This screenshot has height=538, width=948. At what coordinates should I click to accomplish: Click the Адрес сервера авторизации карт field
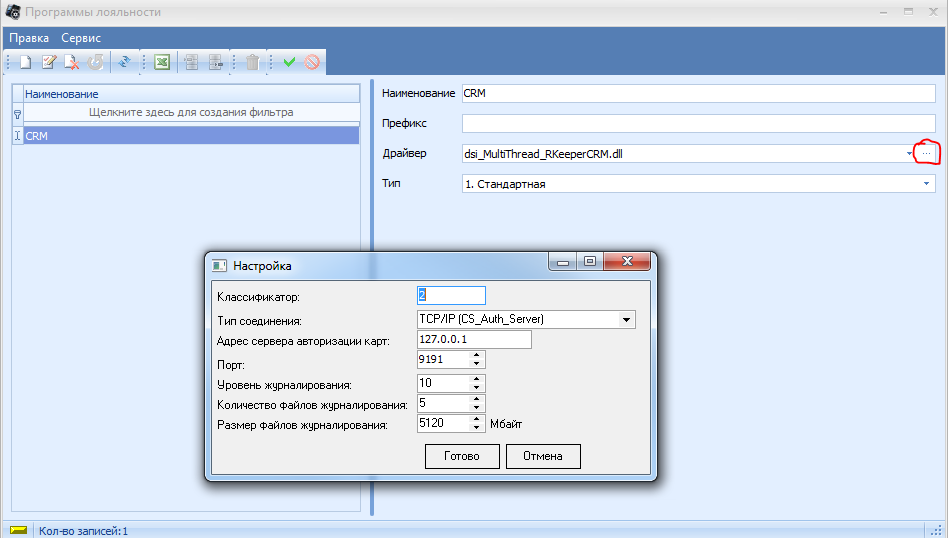tap(474, 340)
